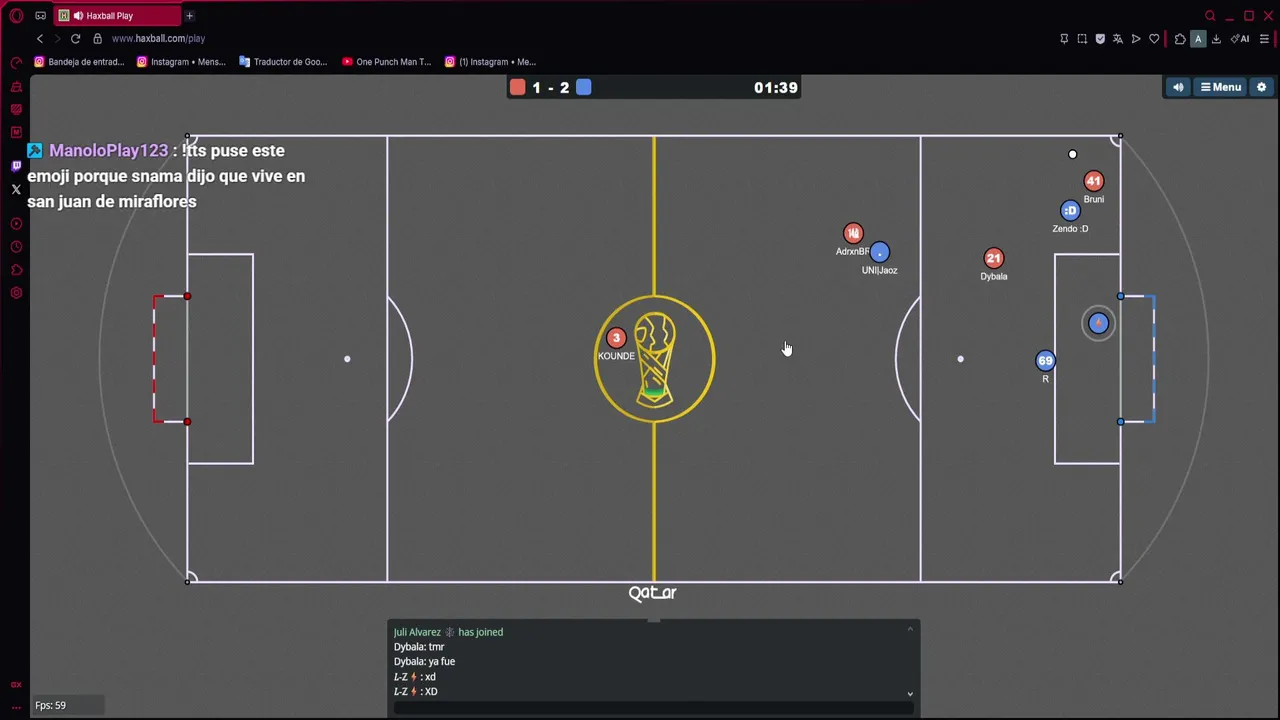Go back to the previous page
The image size is (1280, 720).
point(40,38)
